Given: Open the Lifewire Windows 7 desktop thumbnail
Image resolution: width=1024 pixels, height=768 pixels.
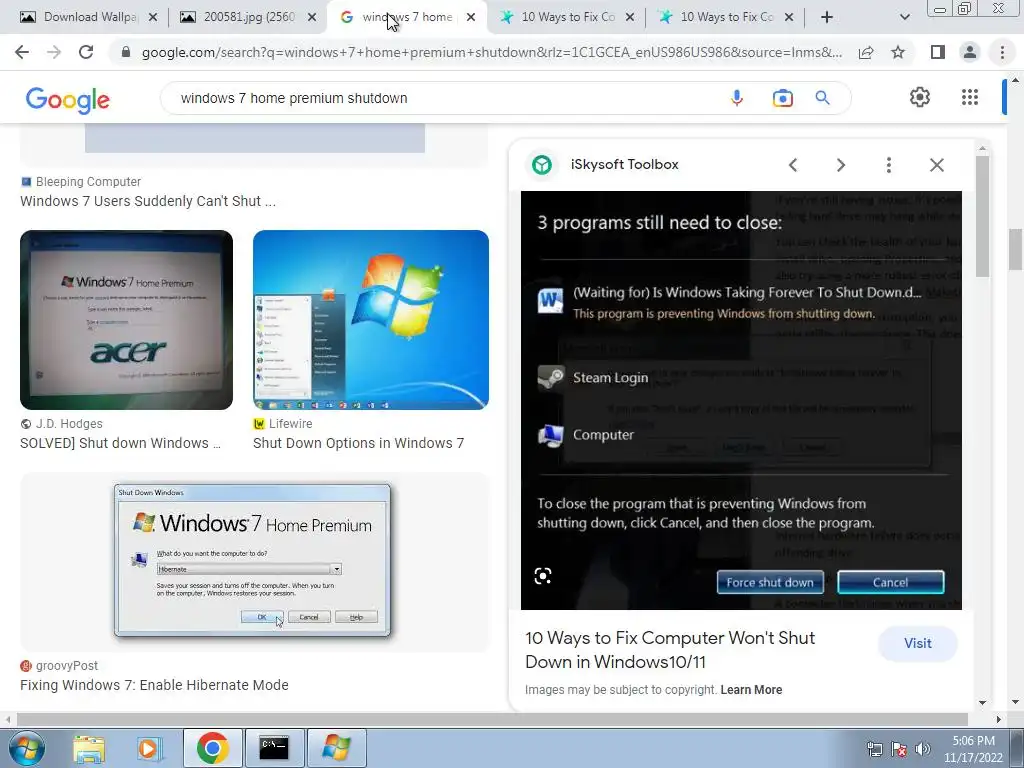Looking at the screenshot, I should pos(371,320).
